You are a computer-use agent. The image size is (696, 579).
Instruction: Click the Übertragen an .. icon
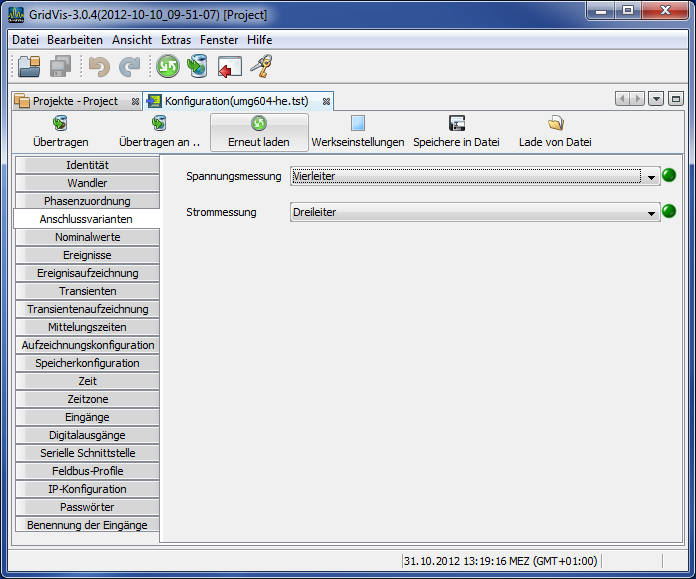[159, 123]
